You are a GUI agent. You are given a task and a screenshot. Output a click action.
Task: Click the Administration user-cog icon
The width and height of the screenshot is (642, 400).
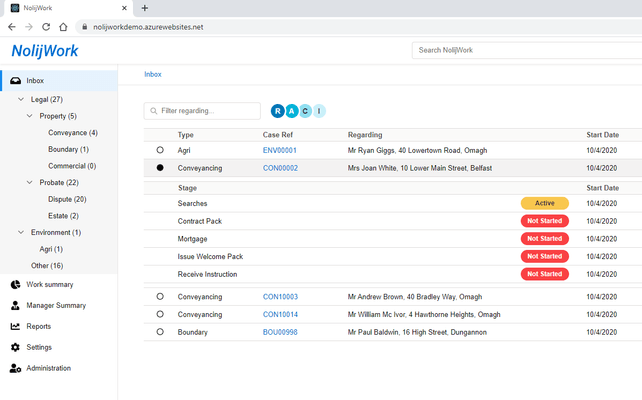[15, 369]
